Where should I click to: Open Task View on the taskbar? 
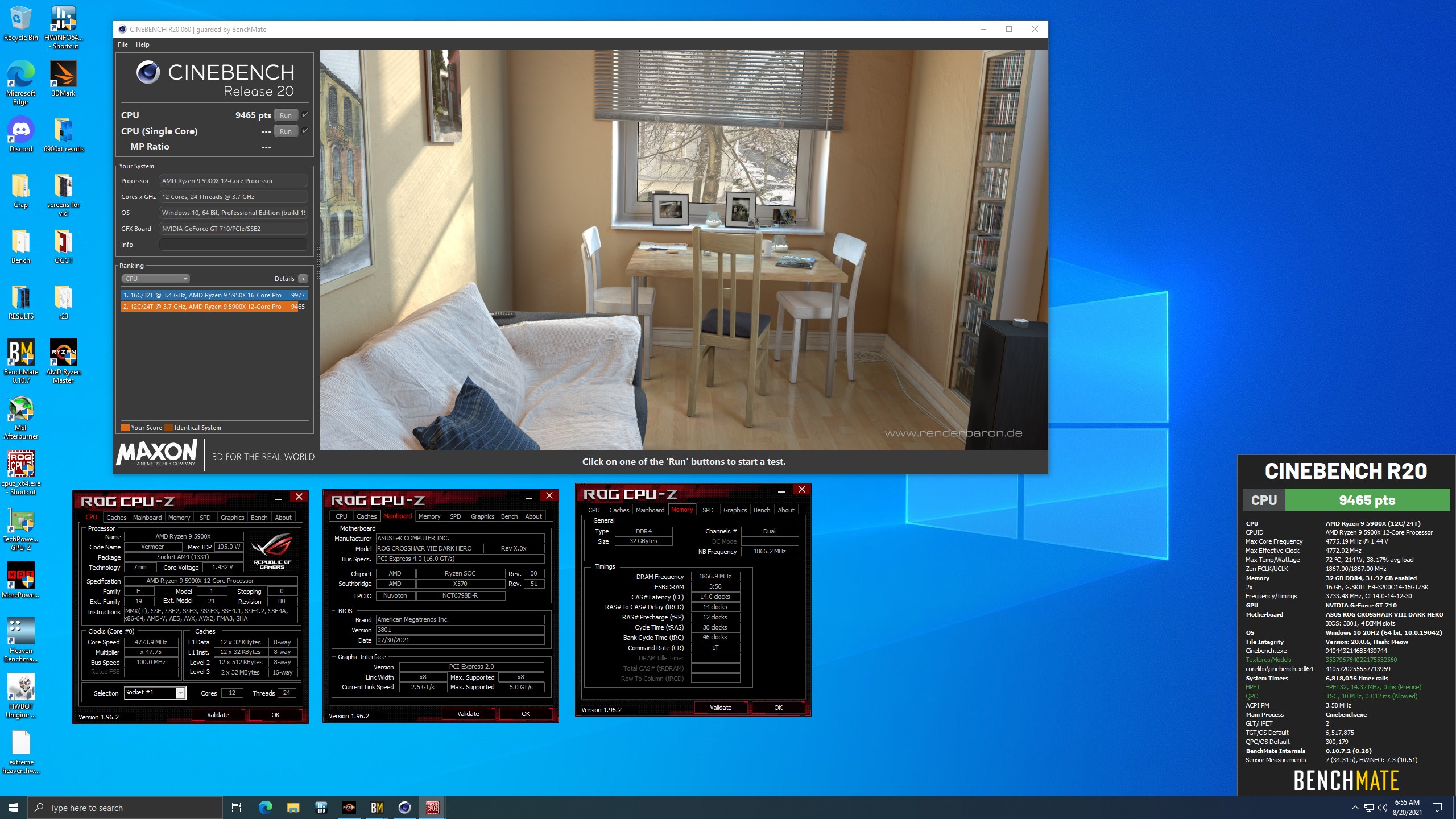click(x=237, y=808)
